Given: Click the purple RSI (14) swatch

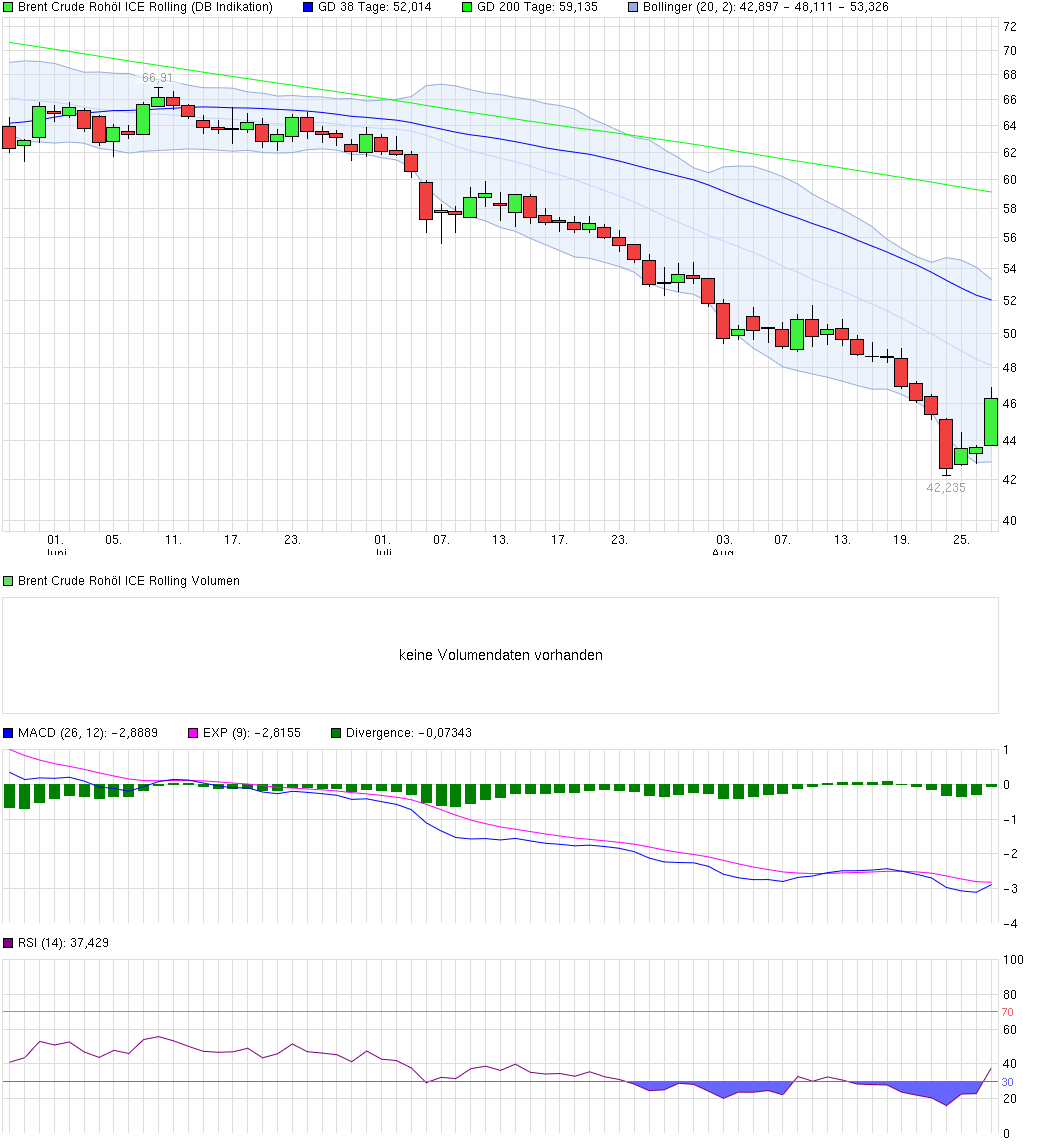Looking at the screenshot, I should [8, 944].
